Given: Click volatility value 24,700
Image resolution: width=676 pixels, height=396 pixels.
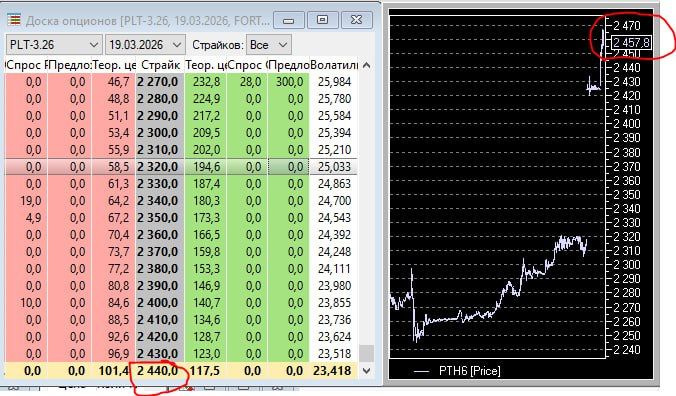Looking at the screenshot, I should pyautogui.click(x=335, y=201).
